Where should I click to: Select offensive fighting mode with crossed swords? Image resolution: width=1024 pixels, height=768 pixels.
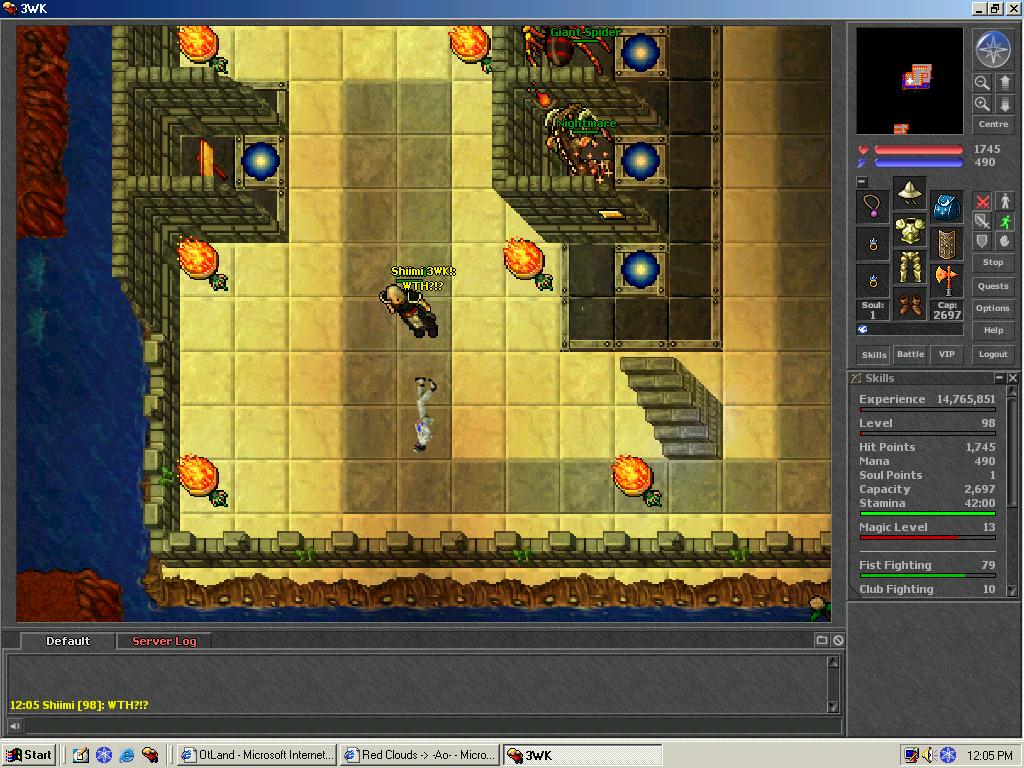pos(982,202)
